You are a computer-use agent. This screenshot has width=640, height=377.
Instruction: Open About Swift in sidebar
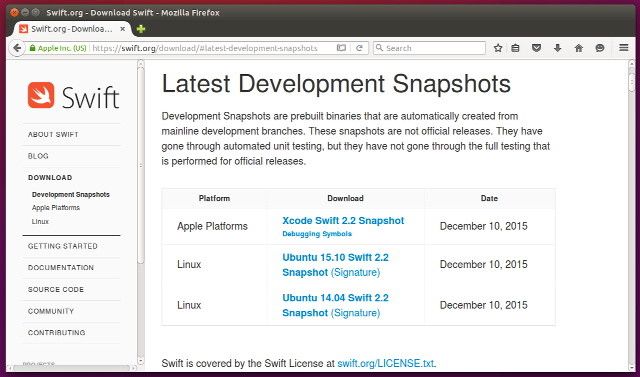(x=53, y=134)
